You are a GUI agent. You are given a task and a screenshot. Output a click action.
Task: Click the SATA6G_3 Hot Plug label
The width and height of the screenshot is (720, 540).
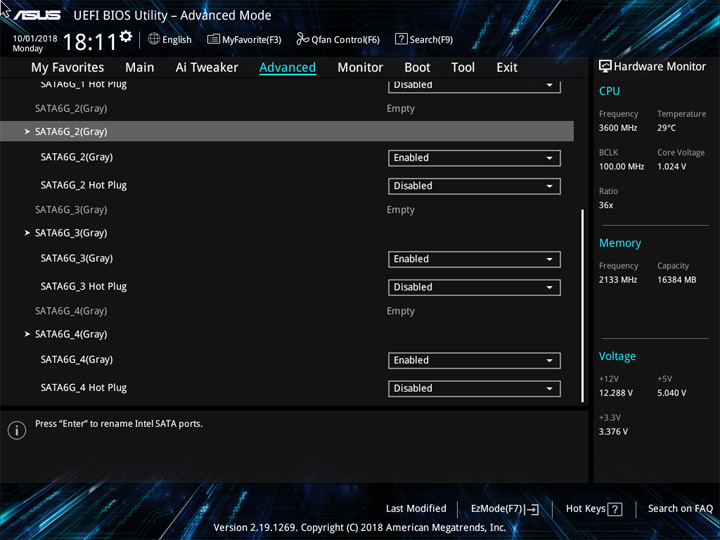tap(84, 287)
